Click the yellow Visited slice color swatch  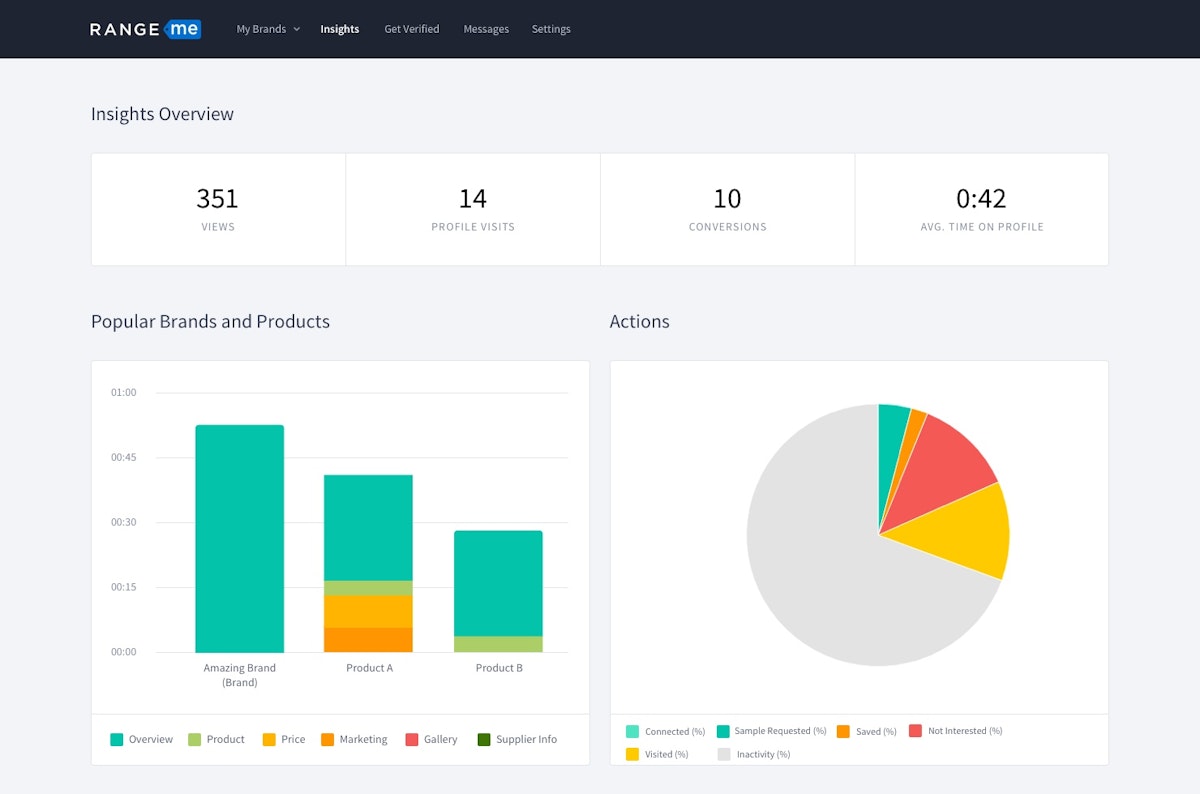coord(631,754)
